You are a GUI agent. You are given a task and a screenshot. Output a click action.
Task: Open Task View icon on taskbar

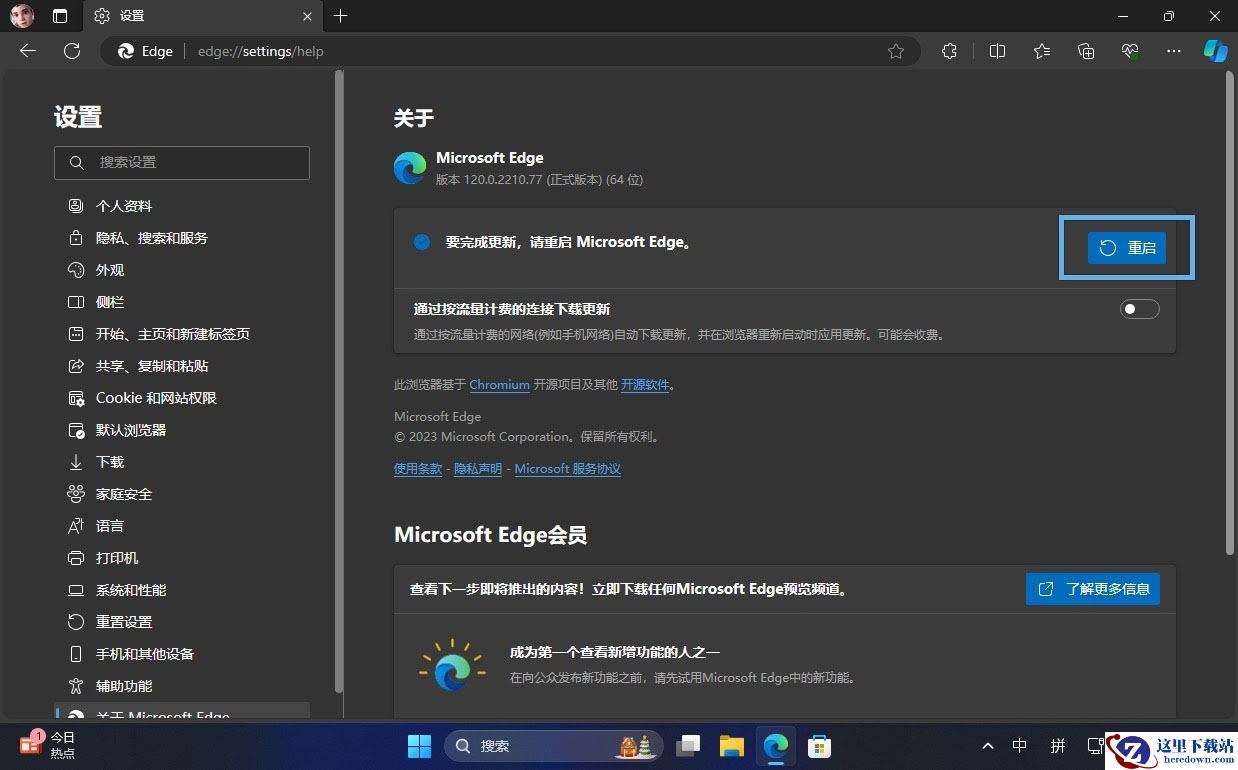pyautogui.click(x=688, y=746)
